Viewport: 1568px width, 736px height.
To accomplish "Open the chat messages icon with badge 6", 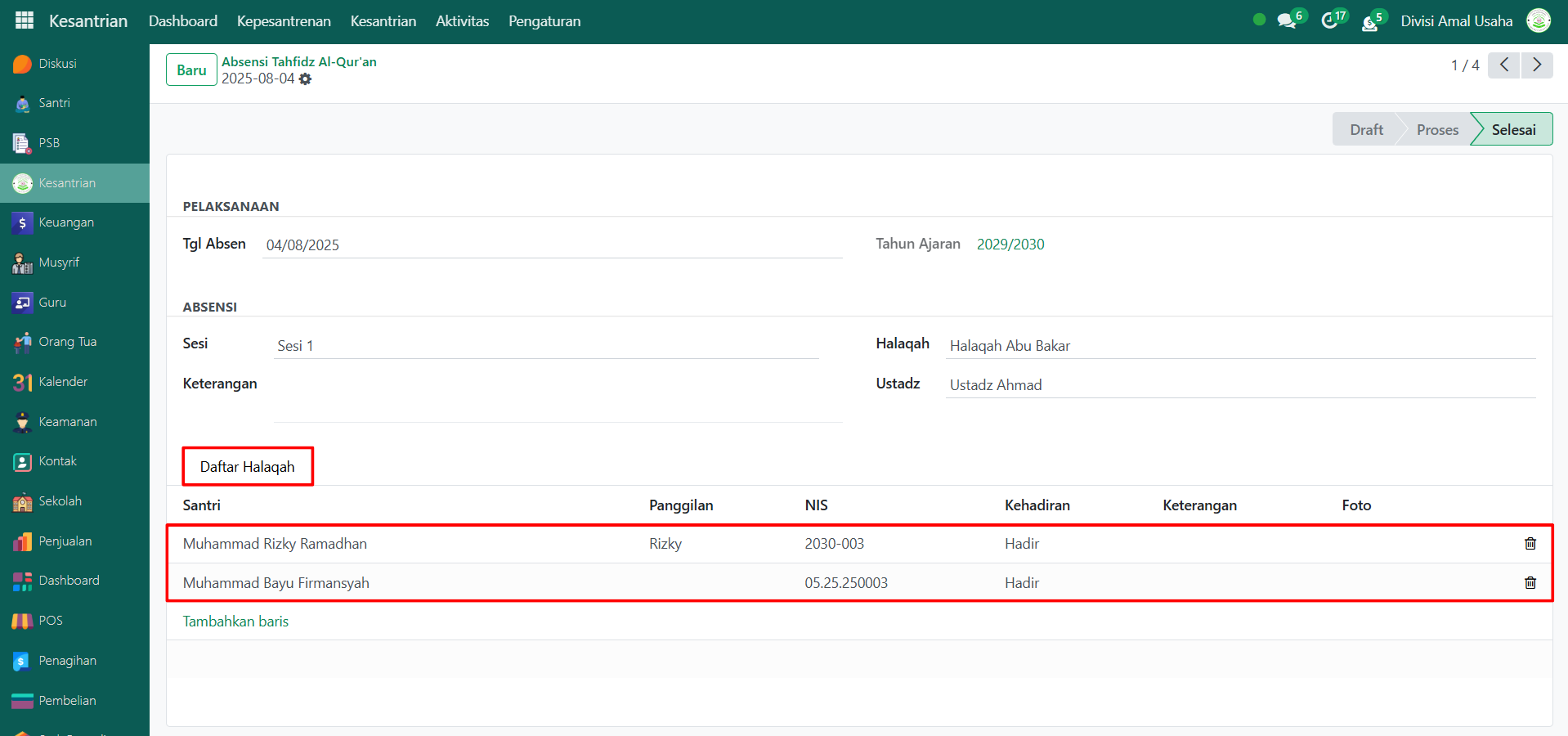I will [1288, 21].
